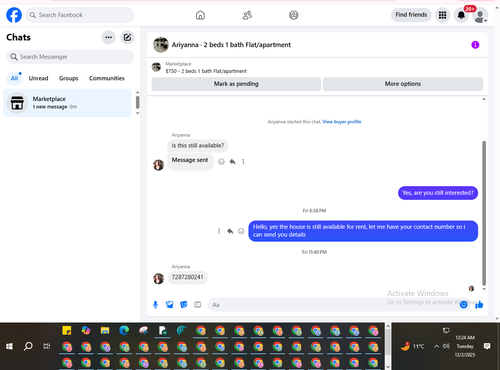
Task: Click Ariyanna's avatar beside the phone number message
Action: (159, 278)
